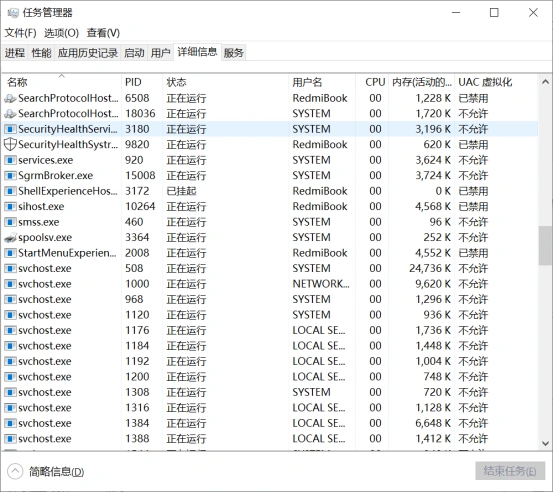553x493 pixels.
Task: Switch to the 服务 tab
Action: click(x=233, y=53)
